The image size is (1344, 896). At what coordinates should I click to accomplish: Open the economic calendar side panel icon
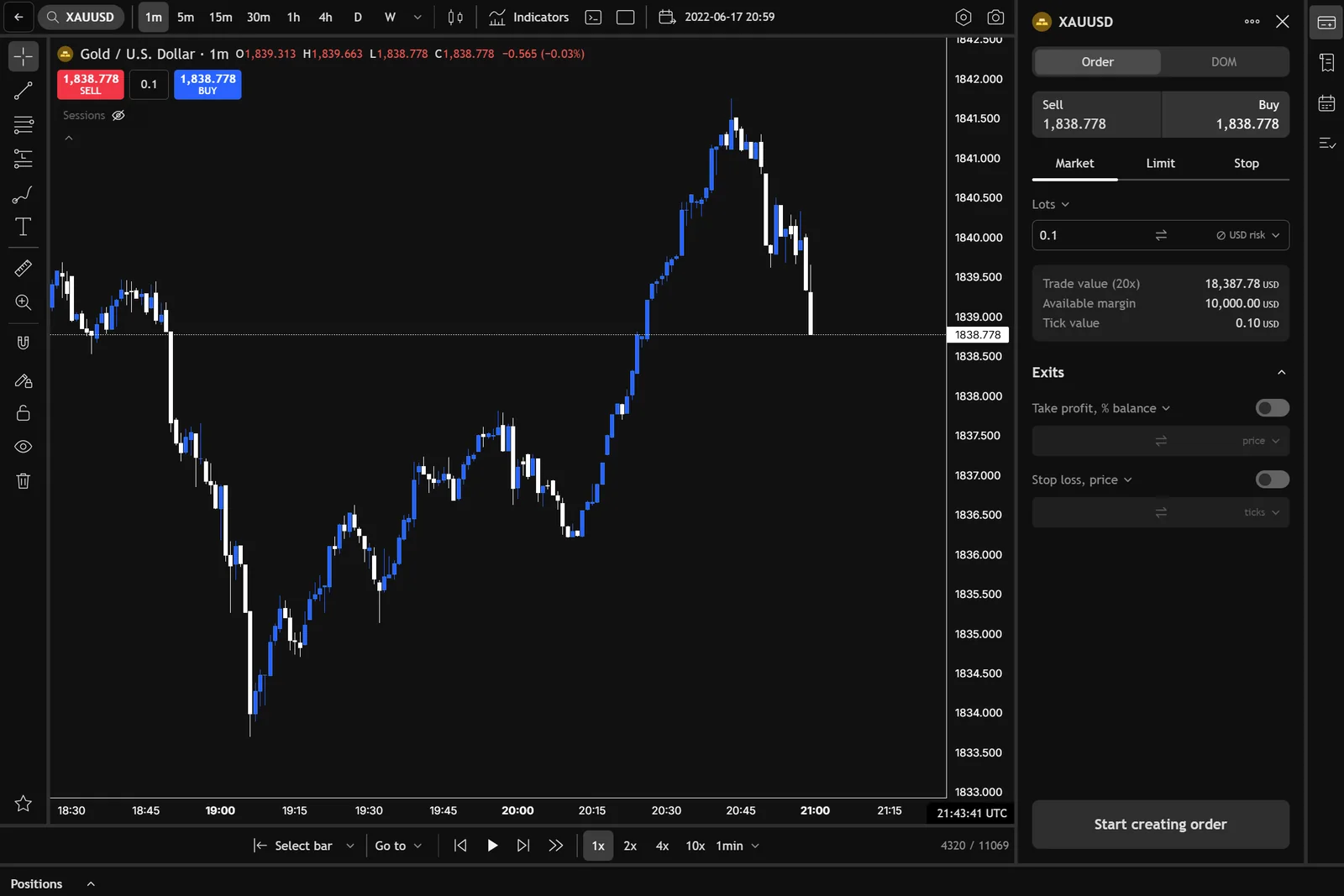[x=1327, y=103]
